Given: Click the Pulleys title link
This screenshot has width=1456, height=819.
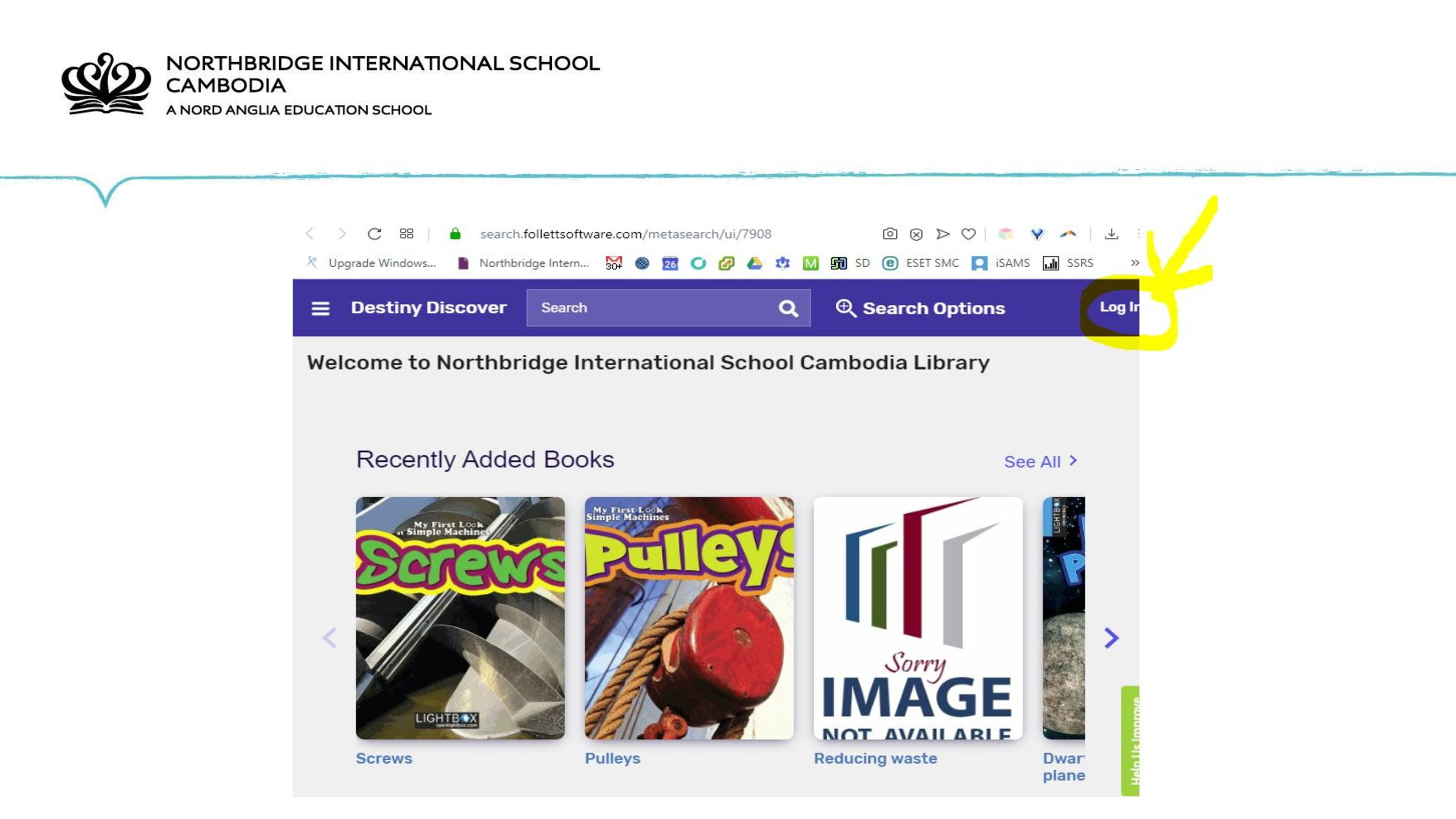Looking at the screenshot, I should tap(612, 758).
